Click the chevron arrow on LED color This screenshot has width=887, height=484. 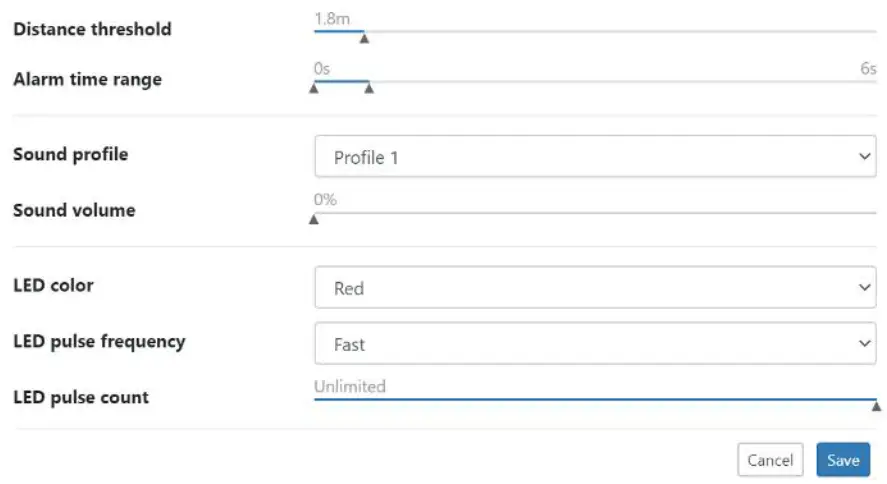(864, 288)
